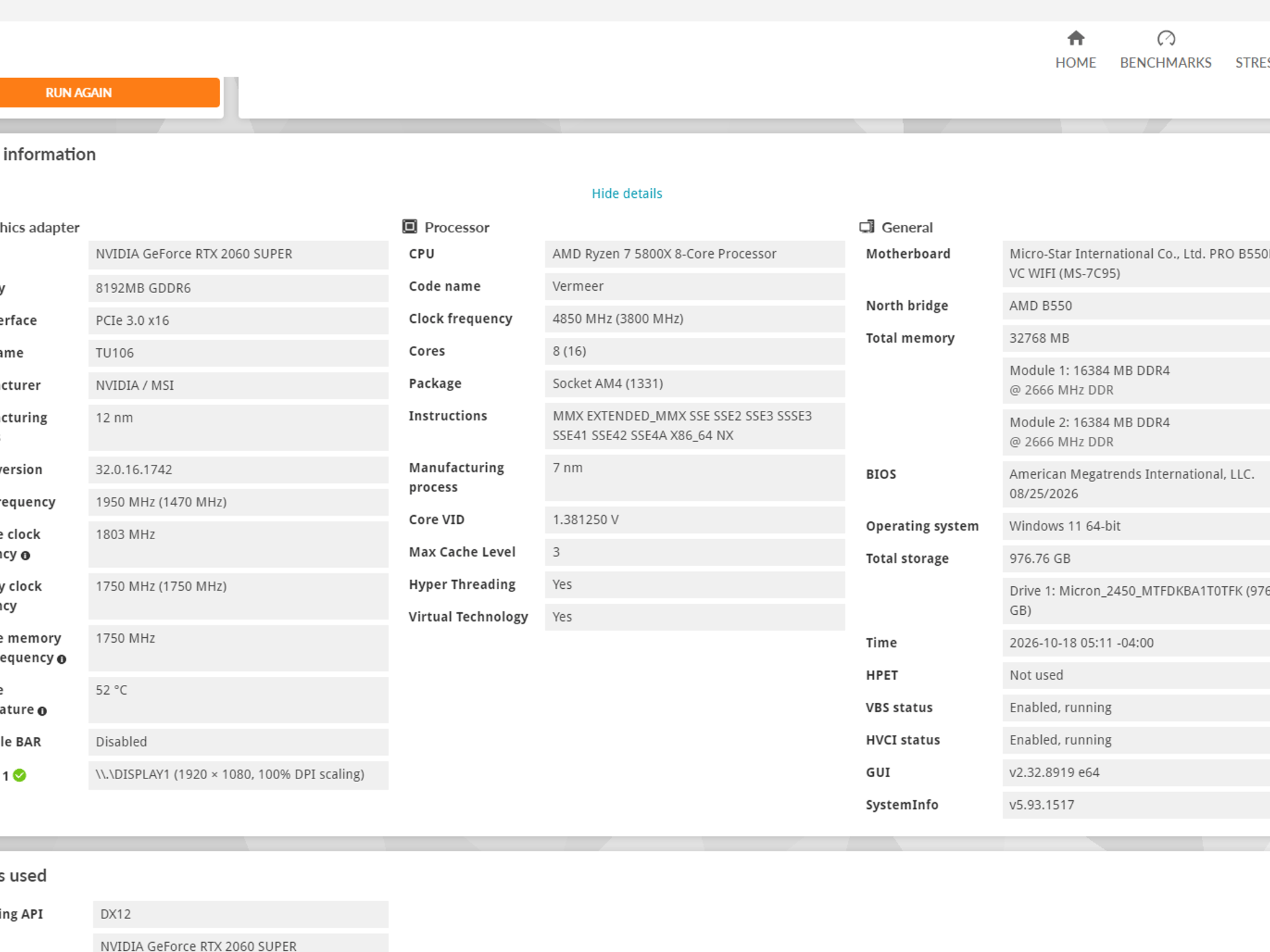
Task: Select 4850 MHz (3800 MHz) clock value
Action: (695, 319)
